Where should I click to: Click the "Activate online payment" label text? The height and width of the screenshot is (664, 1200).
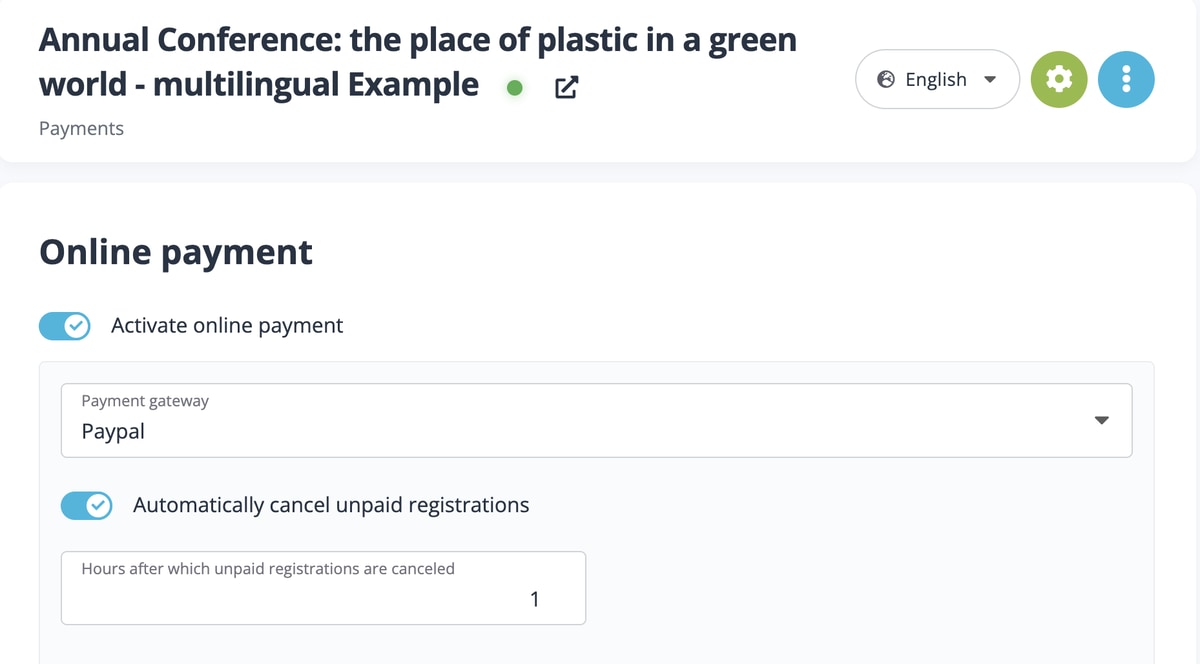[227, 325]
